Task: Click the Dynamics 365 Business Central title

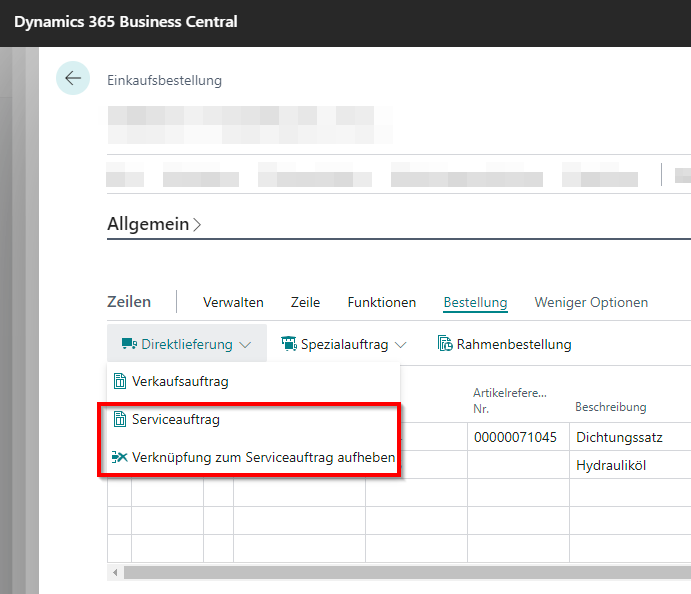Action: (x=126, y=22)
